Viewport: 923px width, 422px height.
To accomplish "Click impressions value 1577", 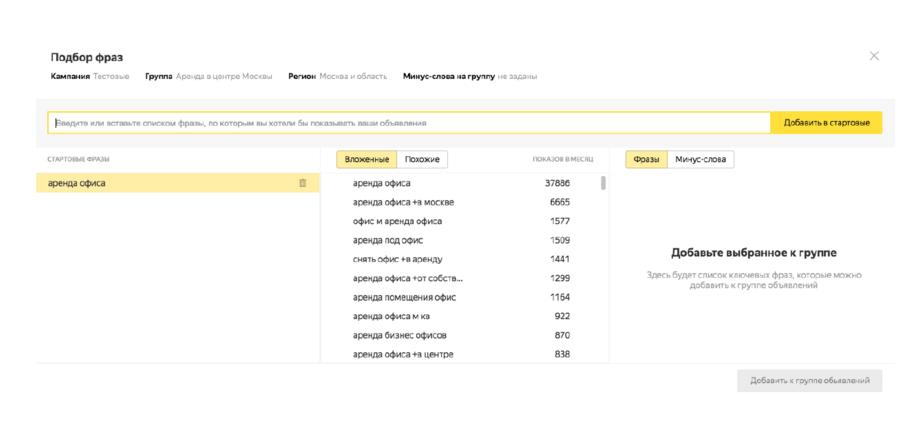I will (560, 221).
